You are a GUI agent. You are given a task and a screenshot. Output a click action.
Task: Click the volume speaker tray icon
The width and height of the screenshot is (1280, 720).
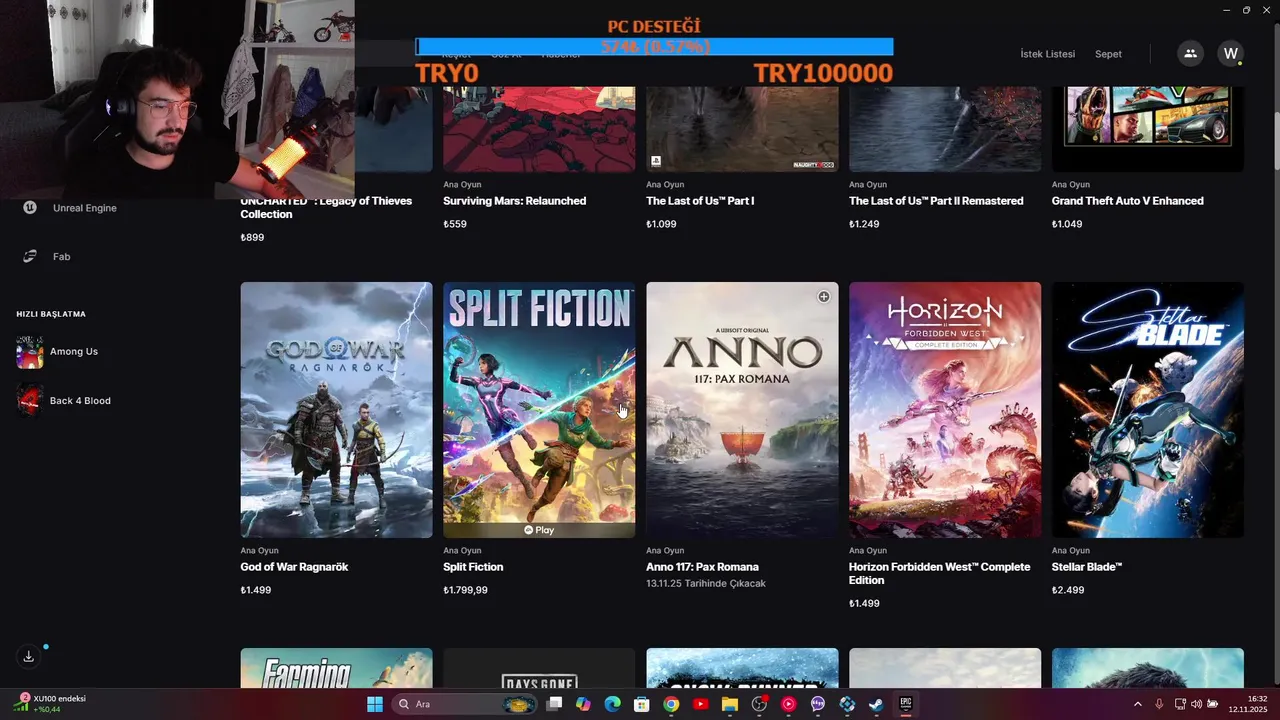1196,704
